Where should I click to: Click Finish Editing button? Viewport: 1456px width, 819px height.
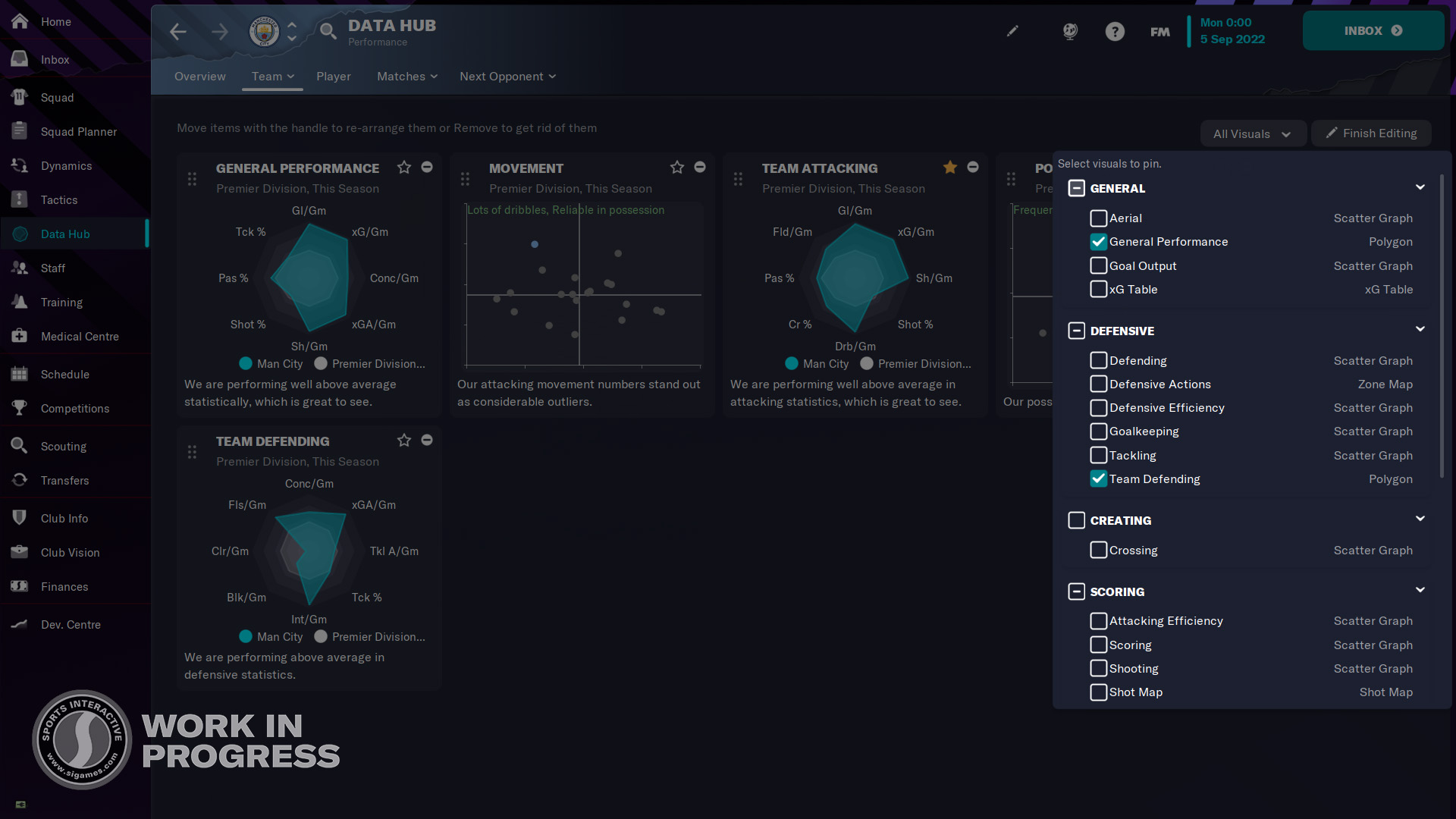tap(1373, 133)
